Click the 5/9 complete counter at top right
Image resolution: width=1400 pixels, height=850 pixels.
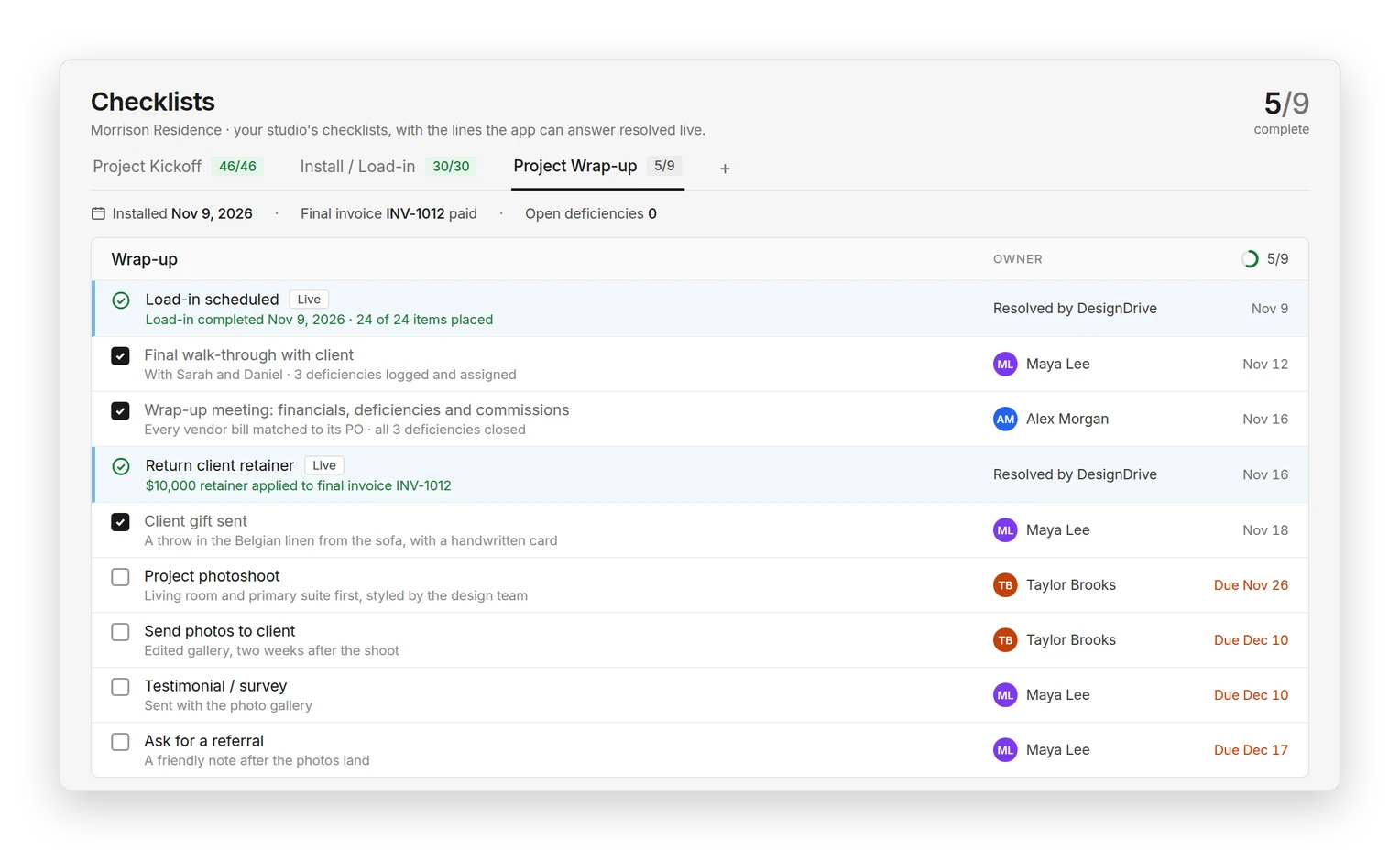point(1283,113)
